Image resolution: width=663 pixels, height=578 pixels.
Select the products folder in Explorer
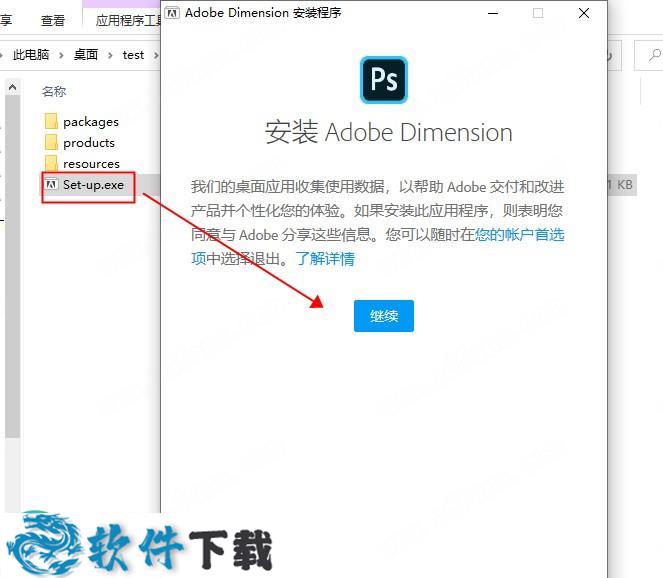pos(89,143)
